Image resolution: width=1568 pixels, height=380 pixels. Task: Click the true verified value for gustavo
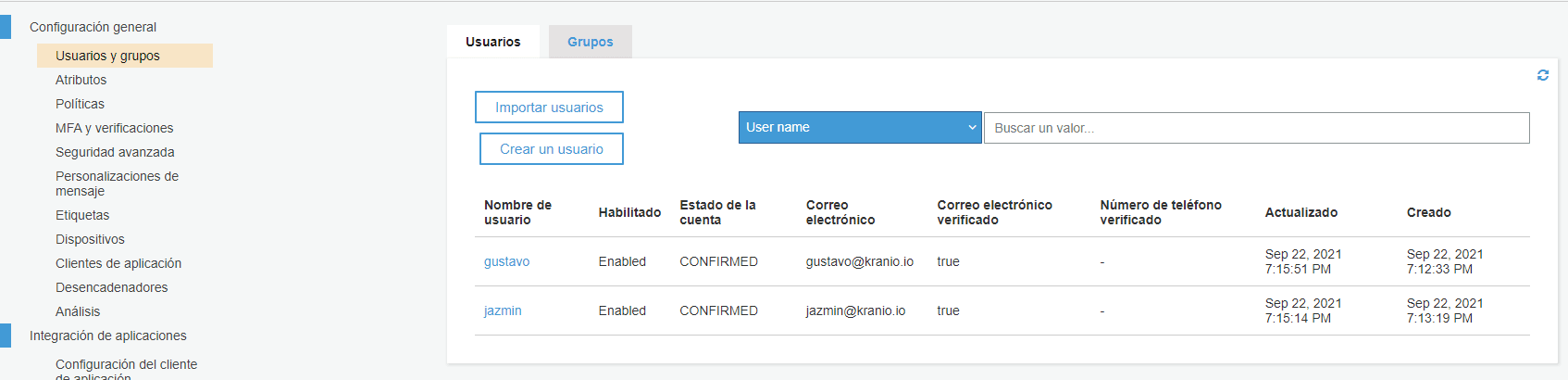point(948,262)
